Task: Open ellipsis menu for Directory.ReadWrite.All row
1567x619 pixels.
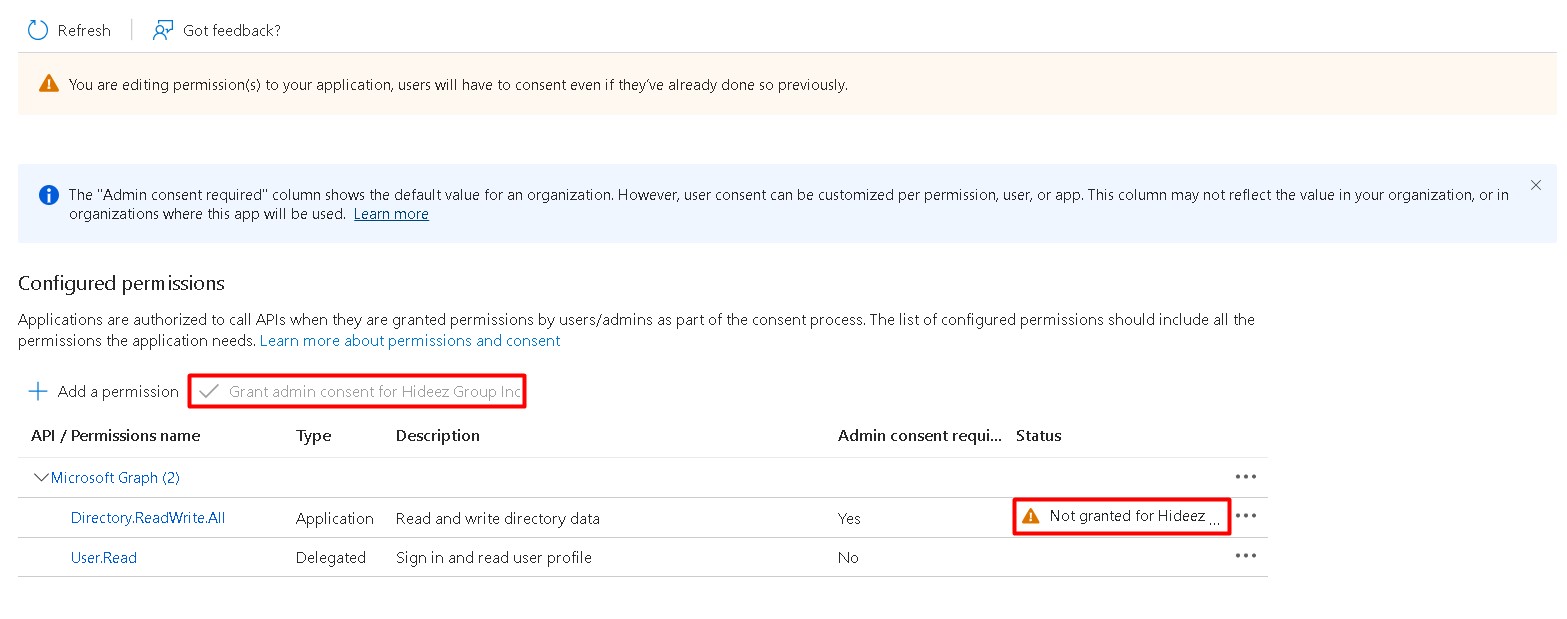Action: pos(1245,516)
